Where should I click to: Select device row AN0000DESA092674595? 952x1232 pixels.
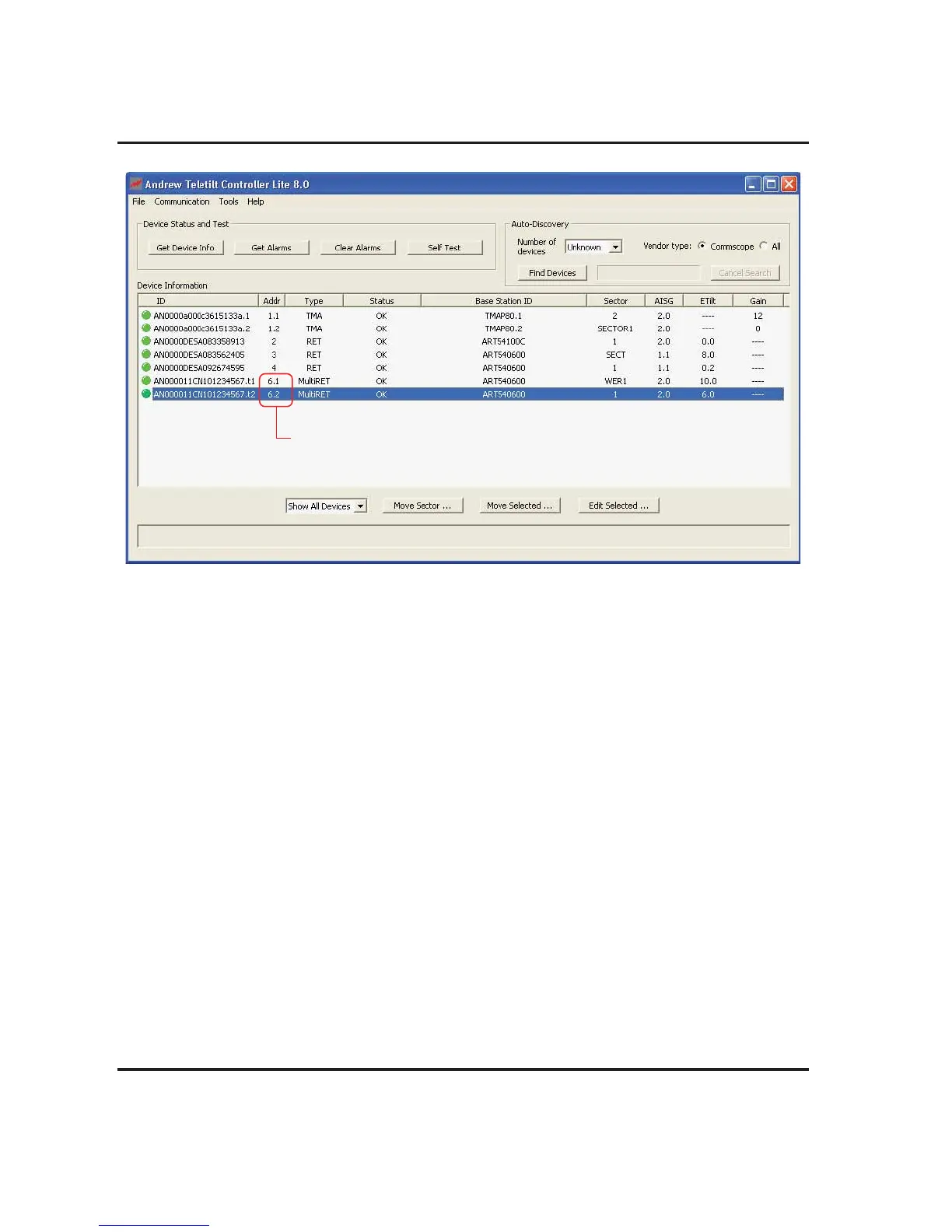point(461,368)
